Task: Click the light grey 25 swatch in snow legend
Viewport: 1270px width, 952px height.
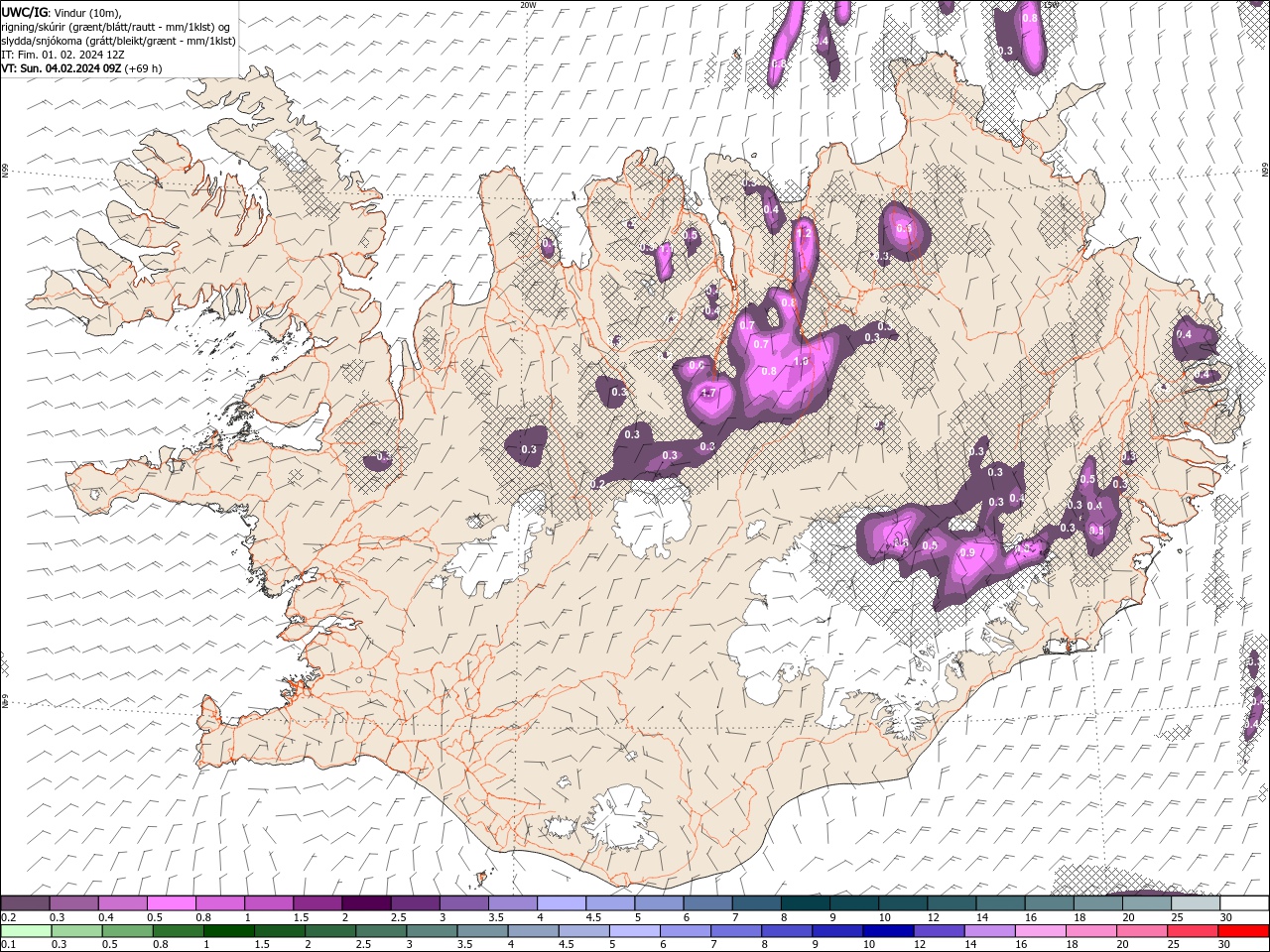Action: pos(1196,903)
